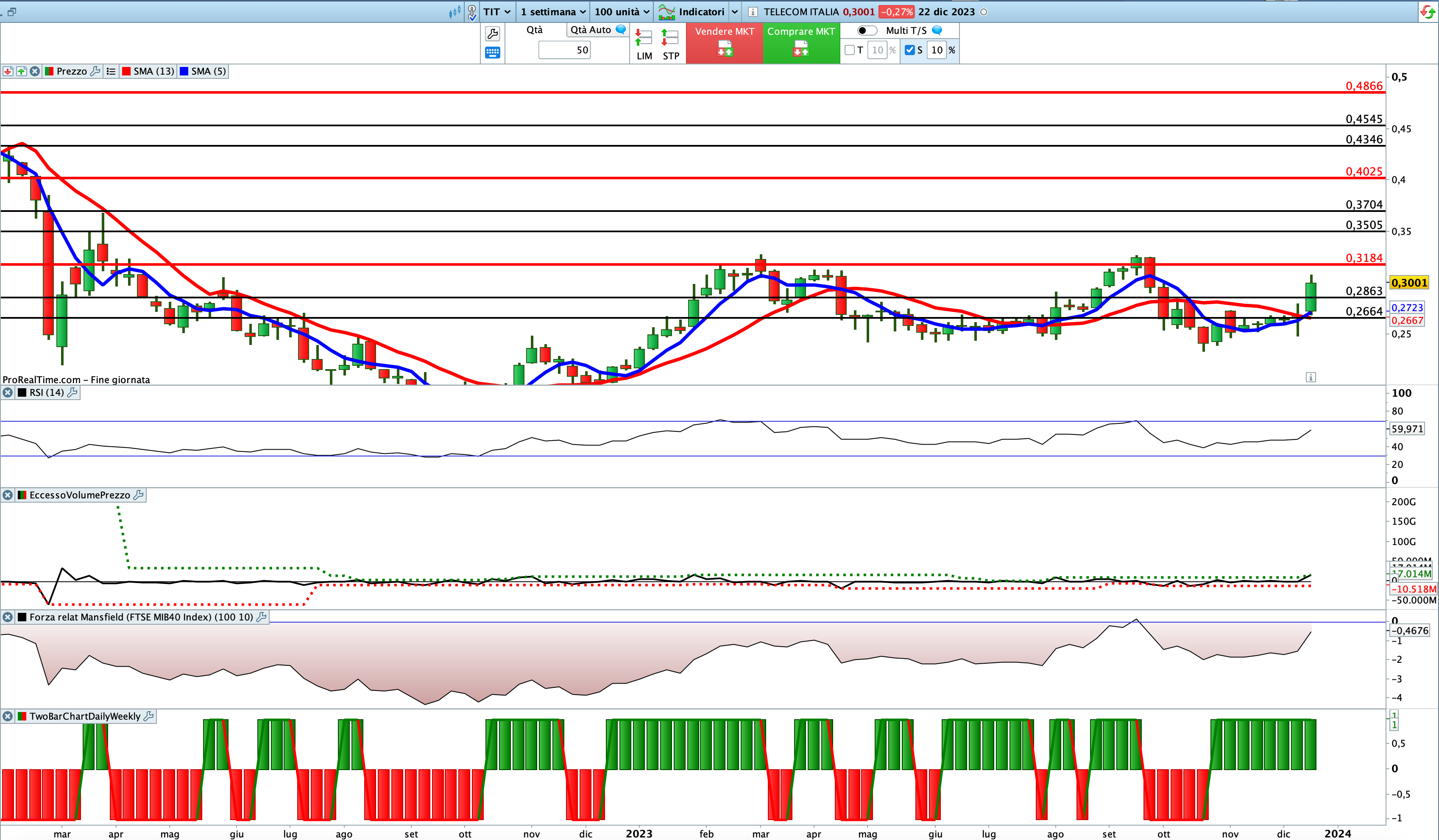This screenshot has height=840, width=1439.
Task: Click the RSI value label 59,971
Action: point(1407,429)
